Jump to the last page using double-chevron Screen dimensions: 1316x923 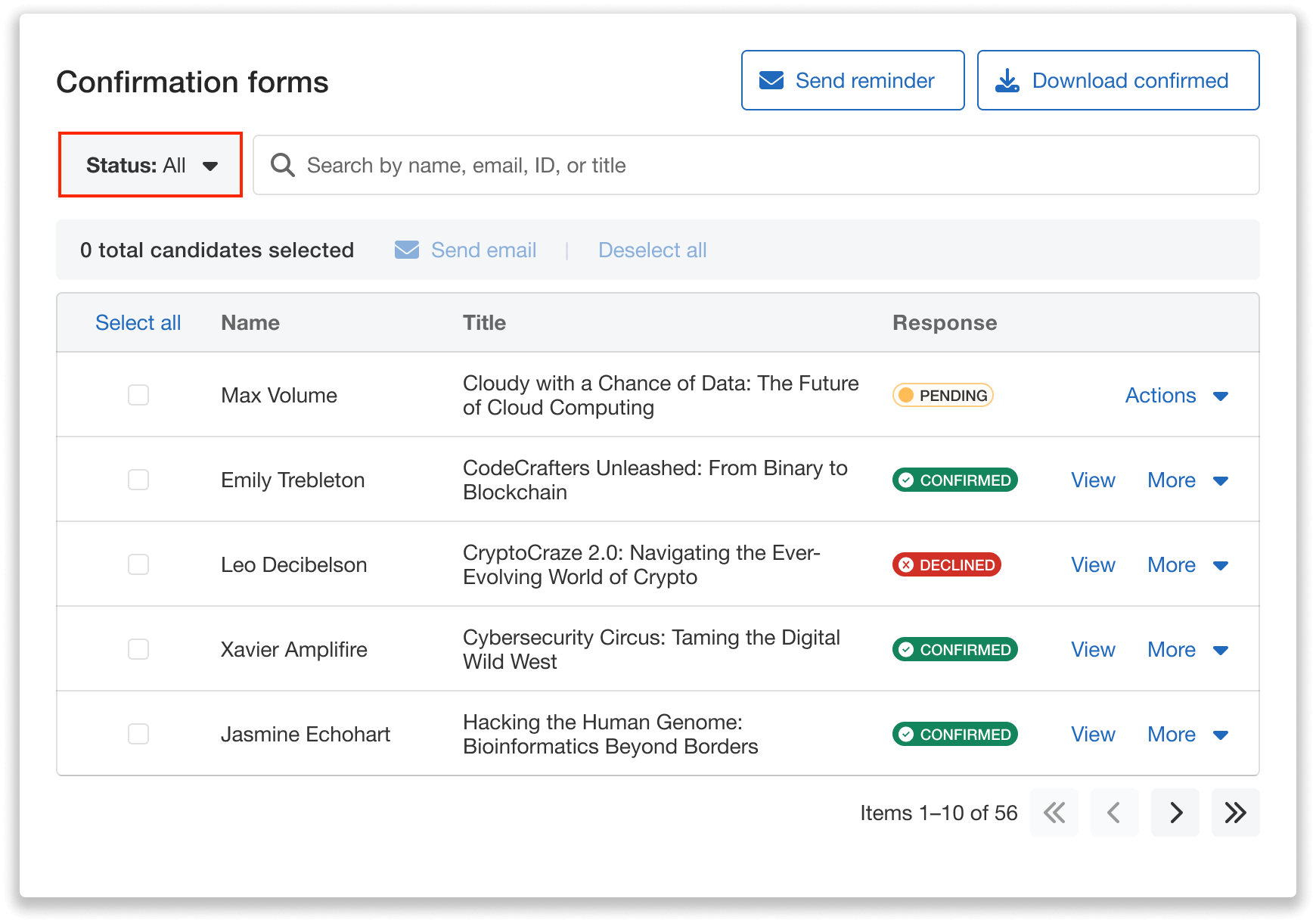(1235, 813)
